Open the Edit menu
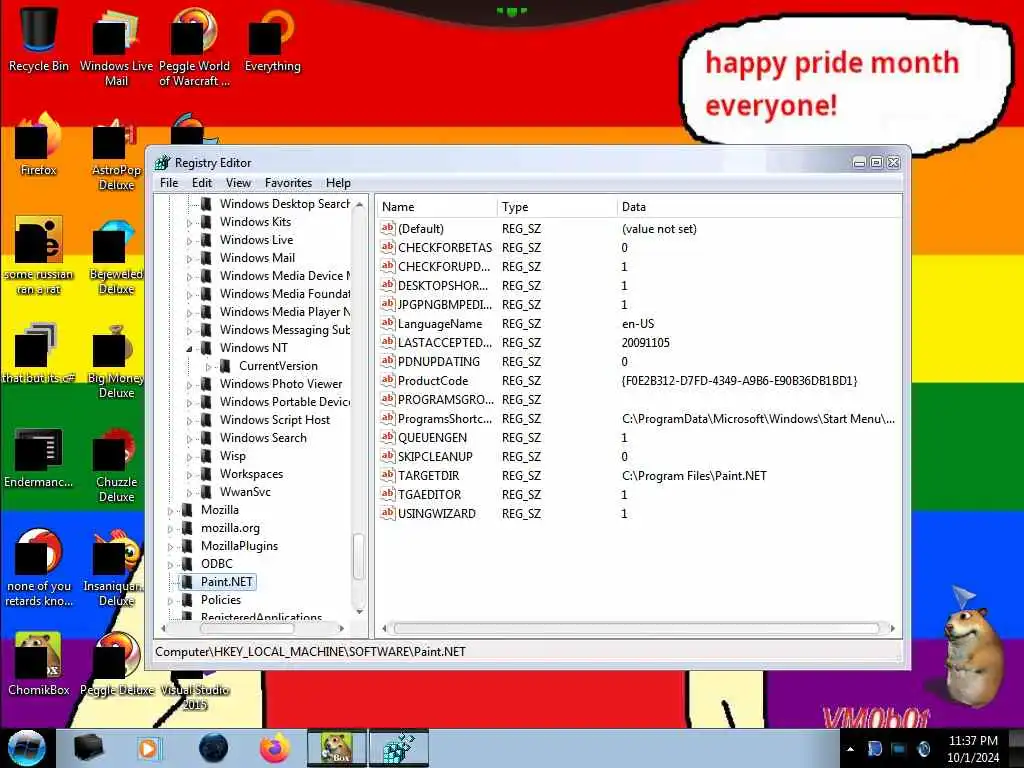The height and width of the screenshot is (768, 1024). [201, 183]
